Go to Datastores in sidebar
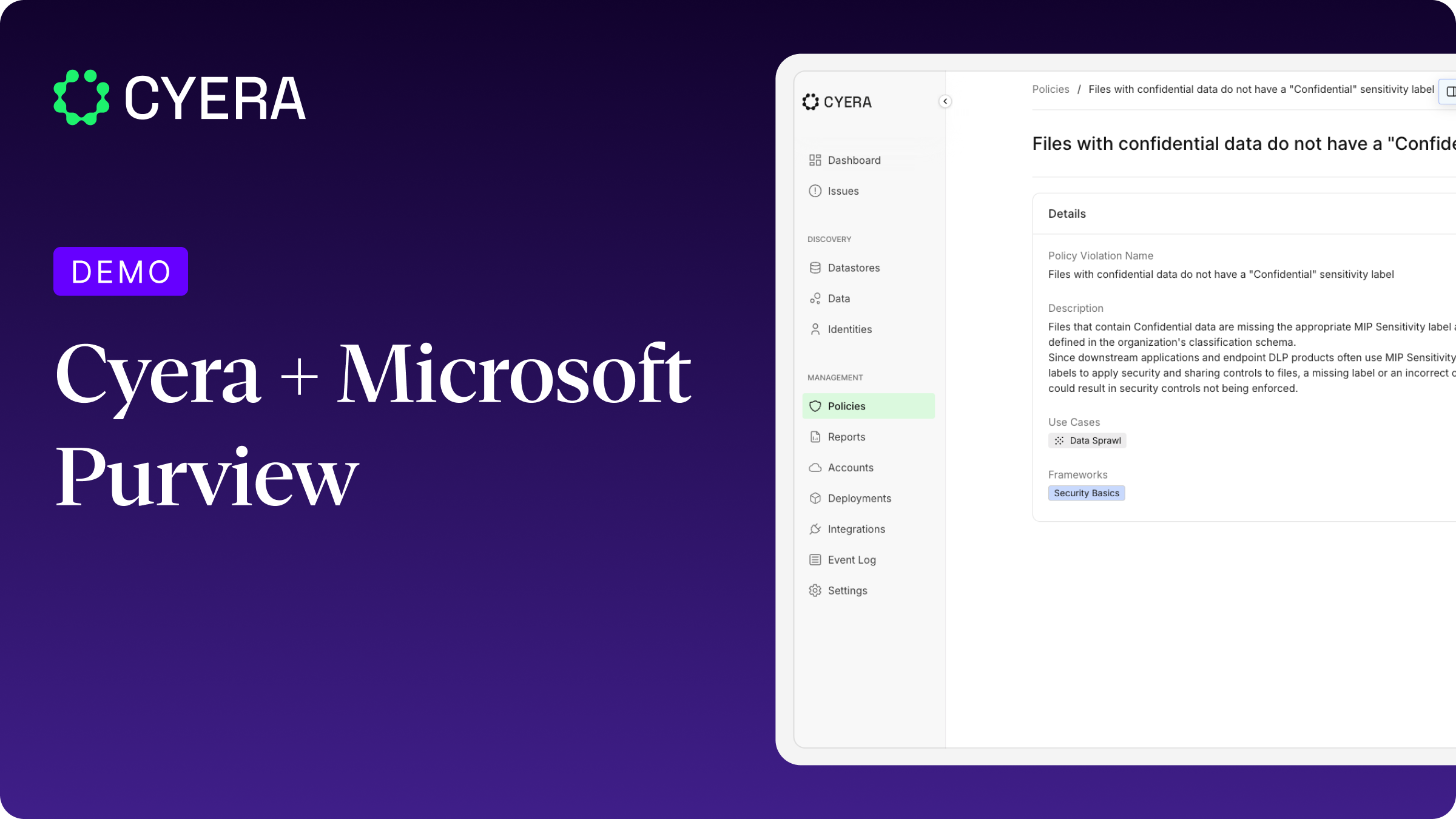Image resolution: width=1456 pixels, height=819 pixels. point(868,268)
